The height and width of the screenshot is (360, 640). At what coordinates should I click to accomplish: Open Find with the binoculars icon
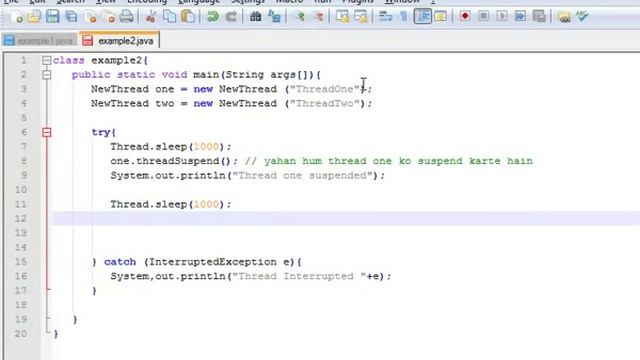(256, 17)
